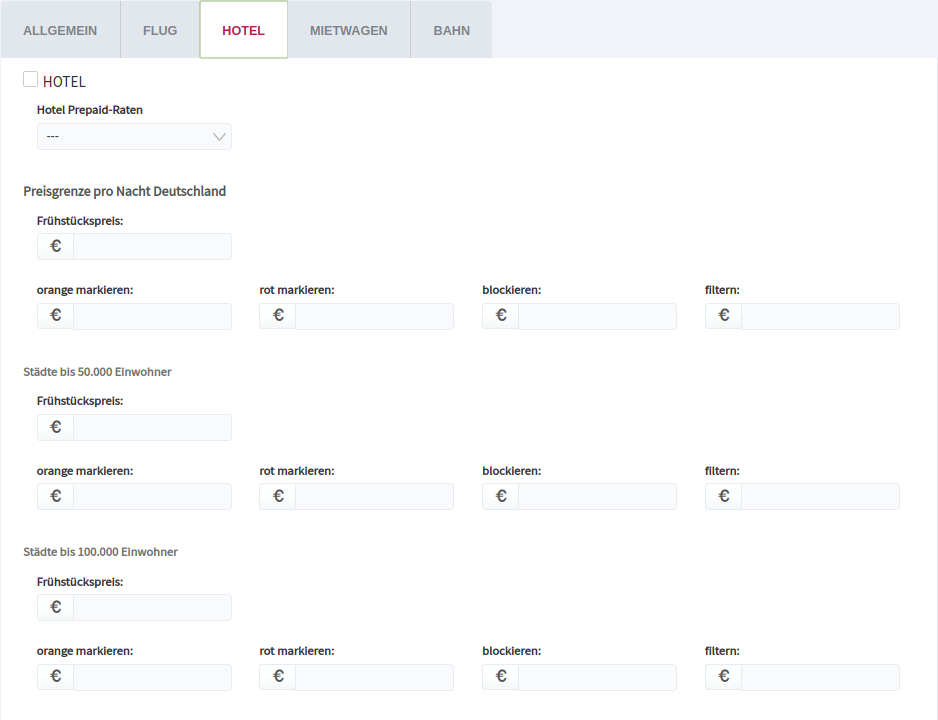The image size is (938, 720).
Task: Click Euro icon of 50.000 Einwohner orange markieren
Action: (56, 496)
